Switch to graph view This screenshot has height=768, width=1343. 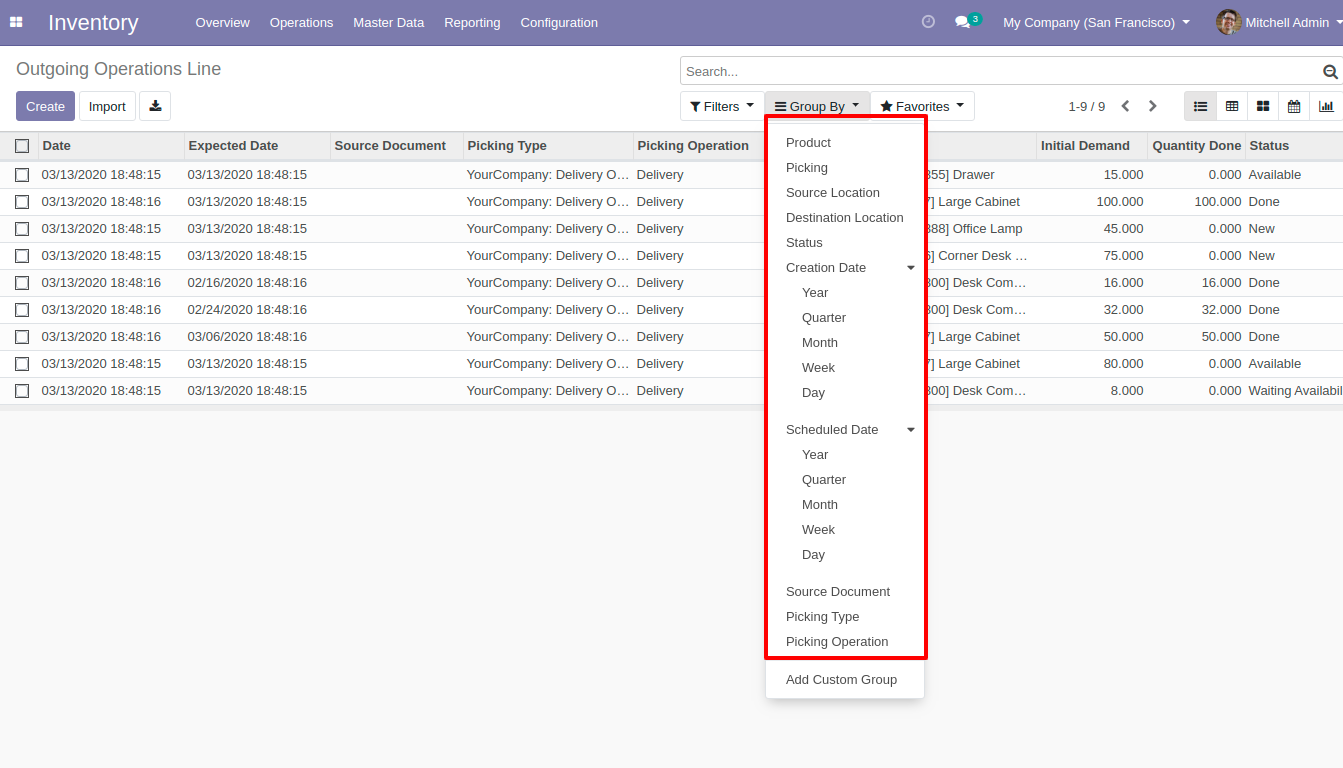(1326, 106)
